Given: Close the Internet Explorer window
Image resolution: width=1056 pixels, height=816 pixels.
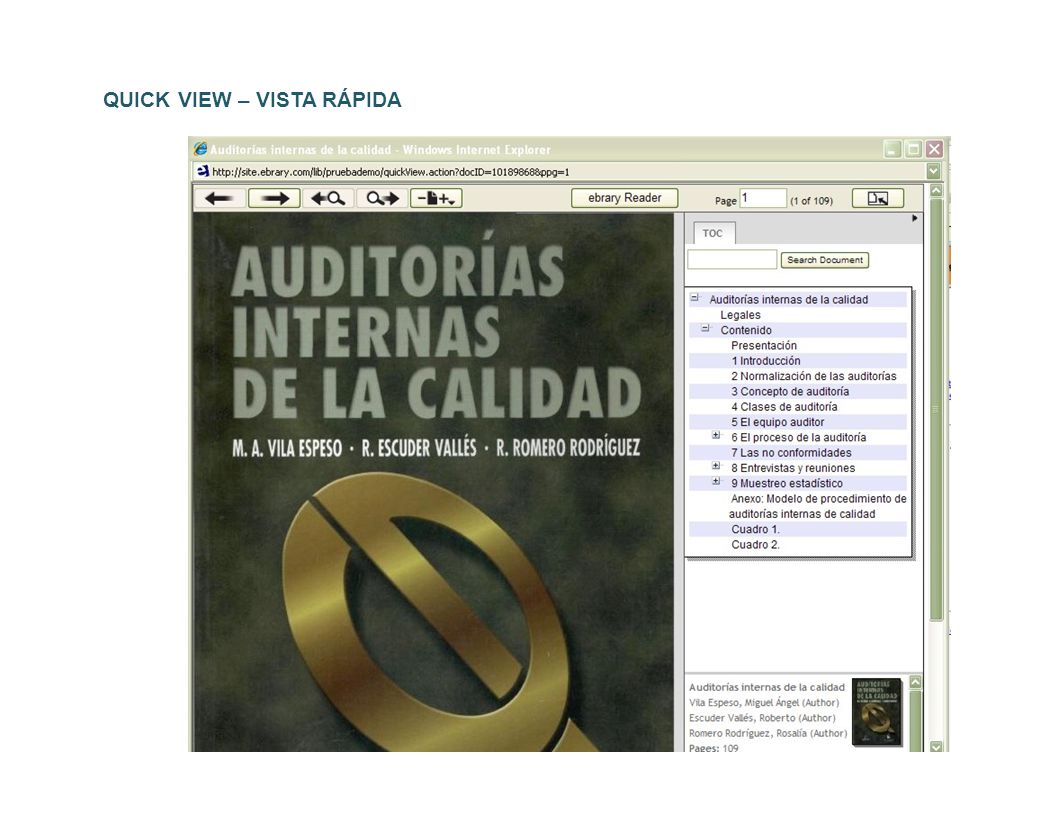Looking at the screenshot, I should [933, 149].
